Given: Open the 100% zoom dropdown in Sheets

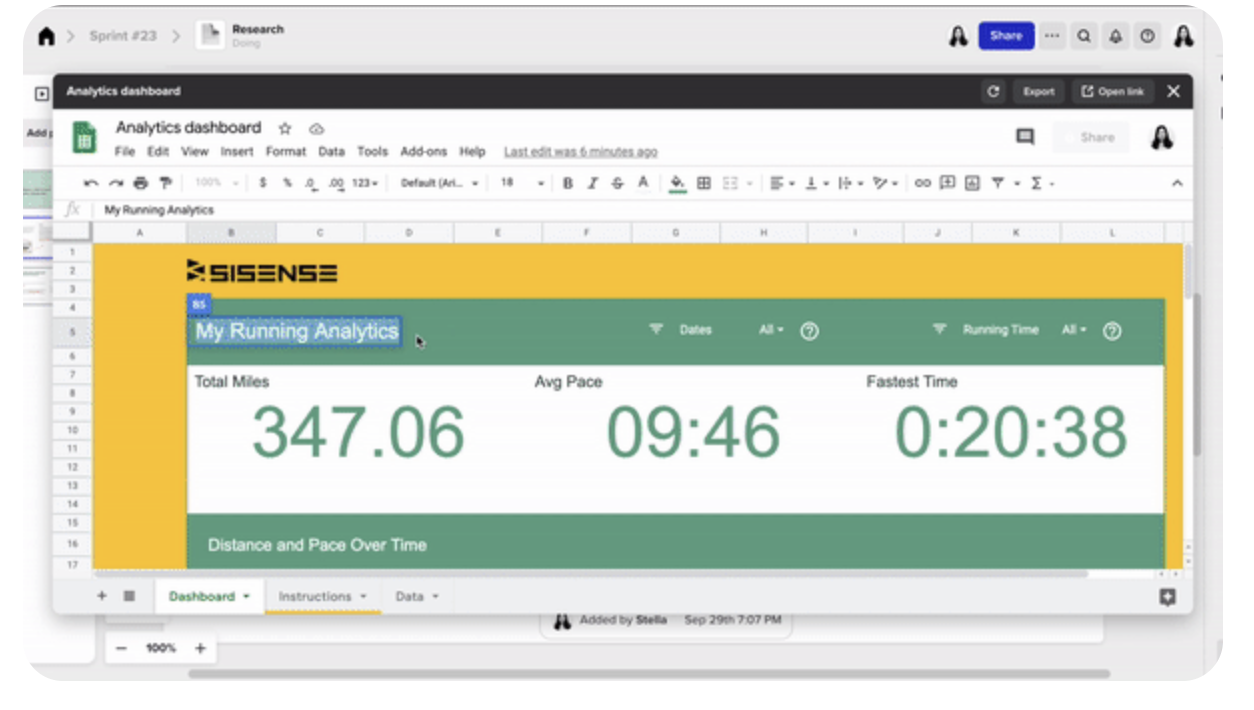Looking at the screenshot, I should 218,183.
